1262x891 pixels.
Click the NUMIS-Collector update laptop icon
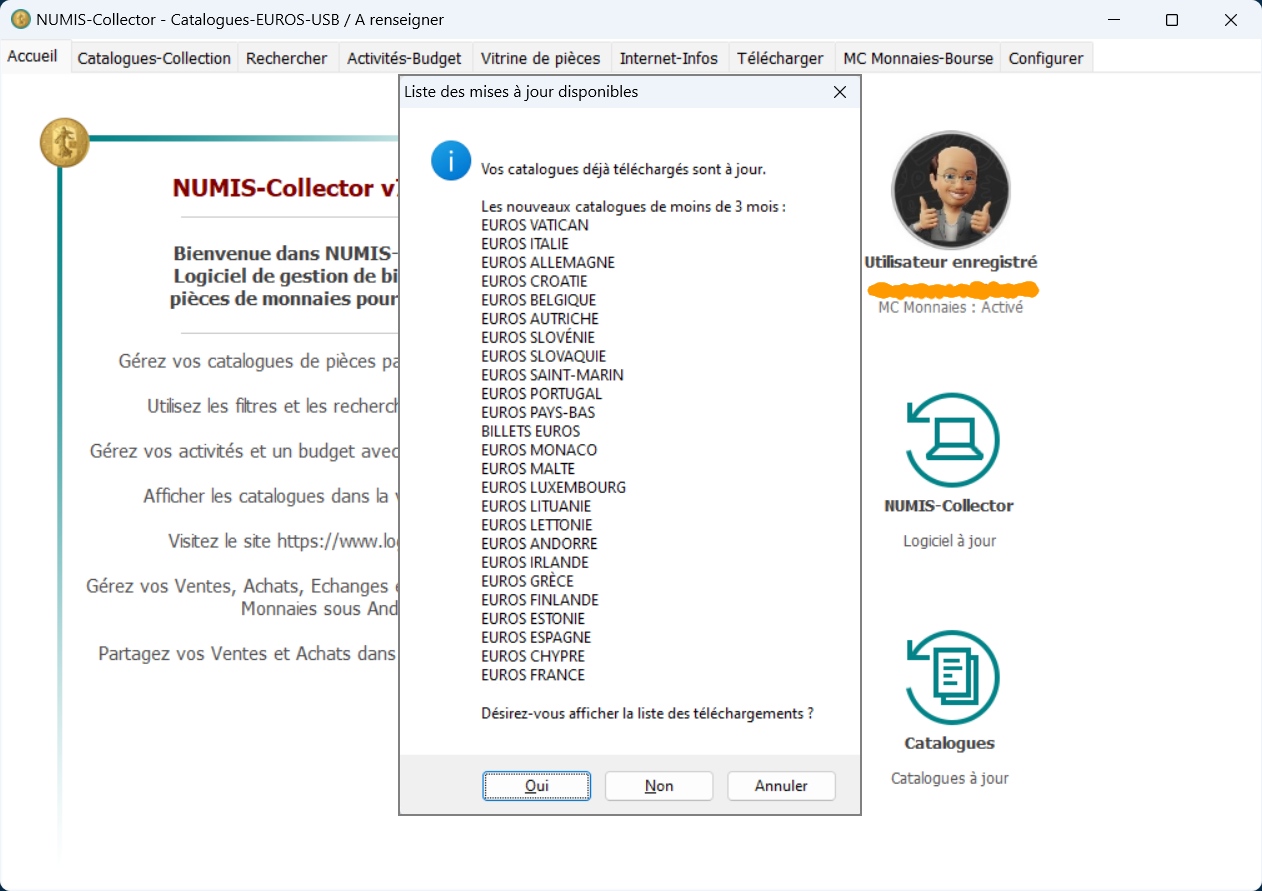click(x=951, y=440)
